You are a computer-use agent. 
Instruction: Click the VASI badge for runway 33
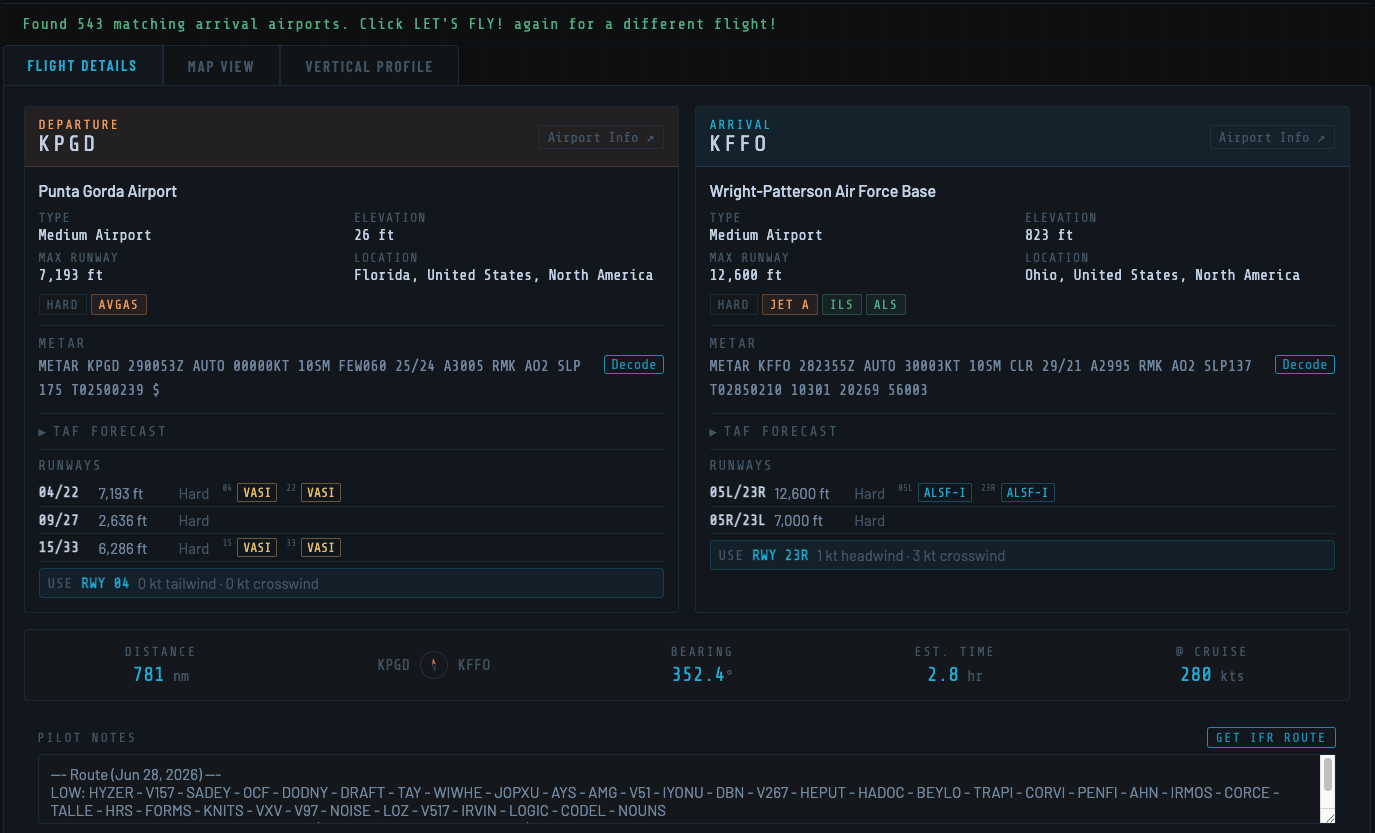click(321, 548)
